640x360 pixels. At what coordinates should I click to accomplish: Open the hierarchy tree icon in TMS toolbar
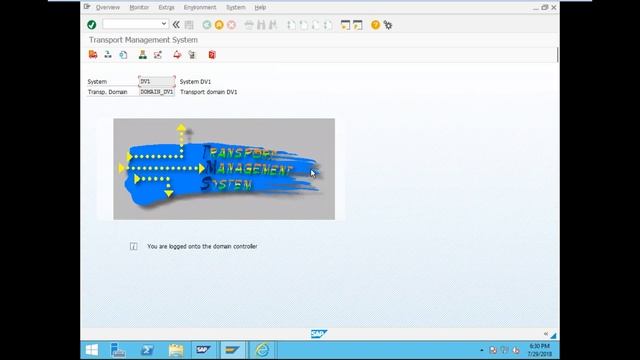(108, 54)
